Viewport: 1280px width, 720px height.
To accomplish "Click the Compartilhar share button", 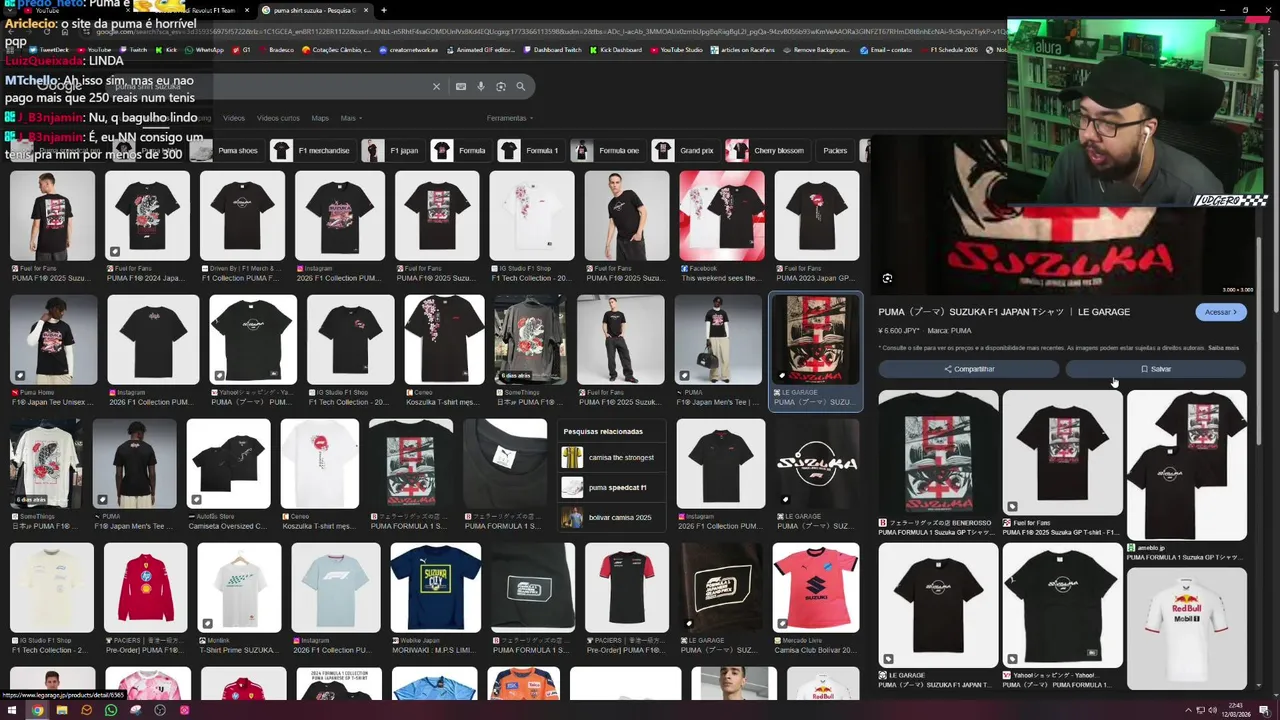I will pyautogui.click(x=968, y=369).
